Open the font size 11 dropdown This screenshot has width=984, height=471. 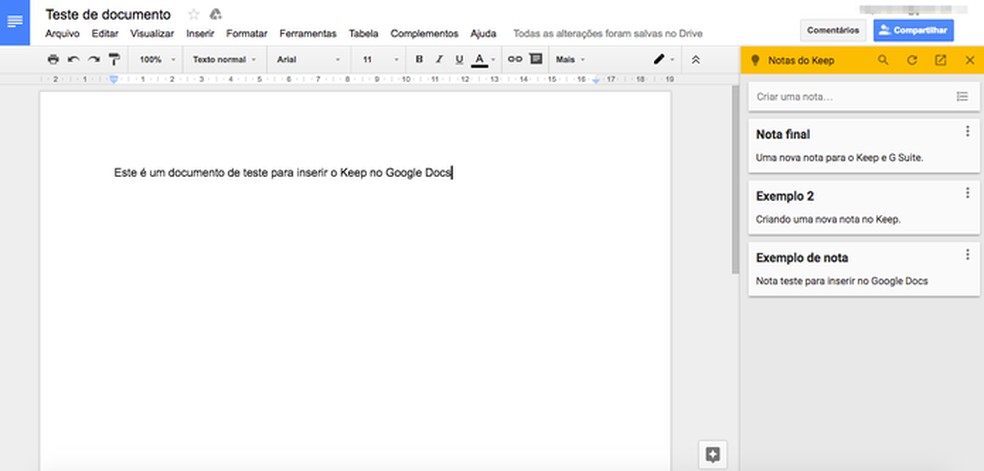tap(380, 60)
